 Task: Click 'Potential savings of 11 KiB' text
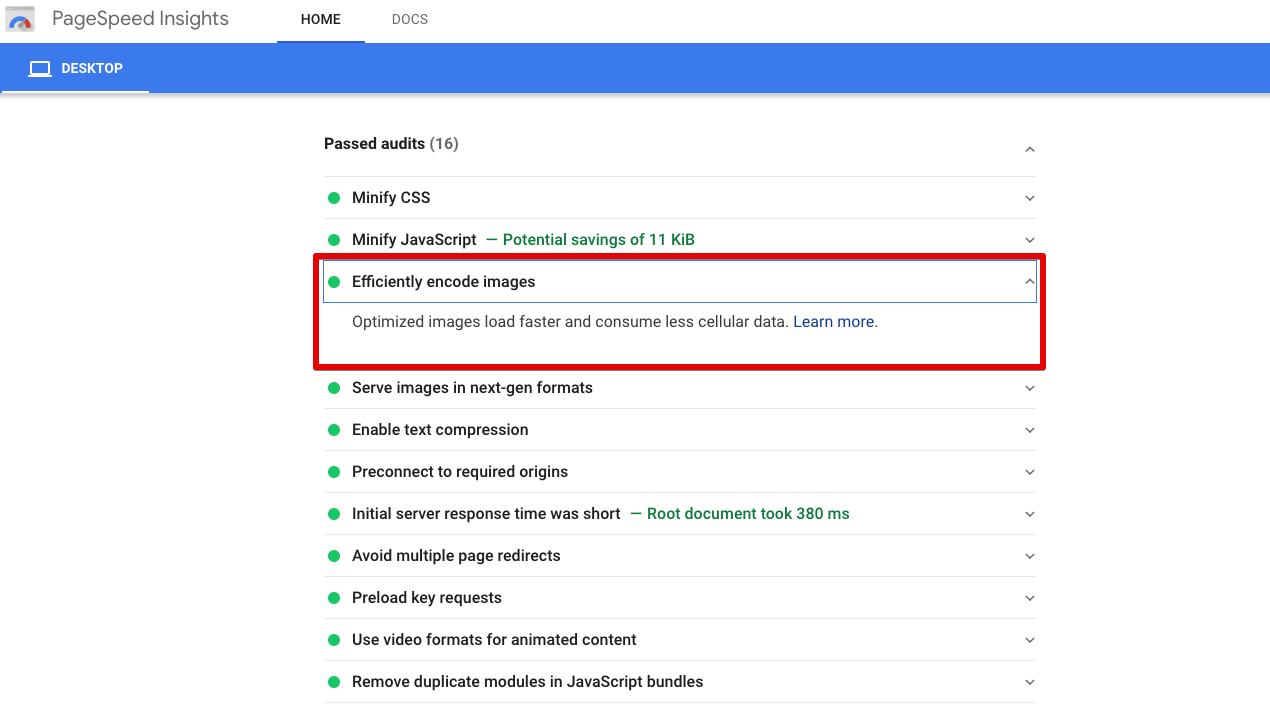coord(598,240)
